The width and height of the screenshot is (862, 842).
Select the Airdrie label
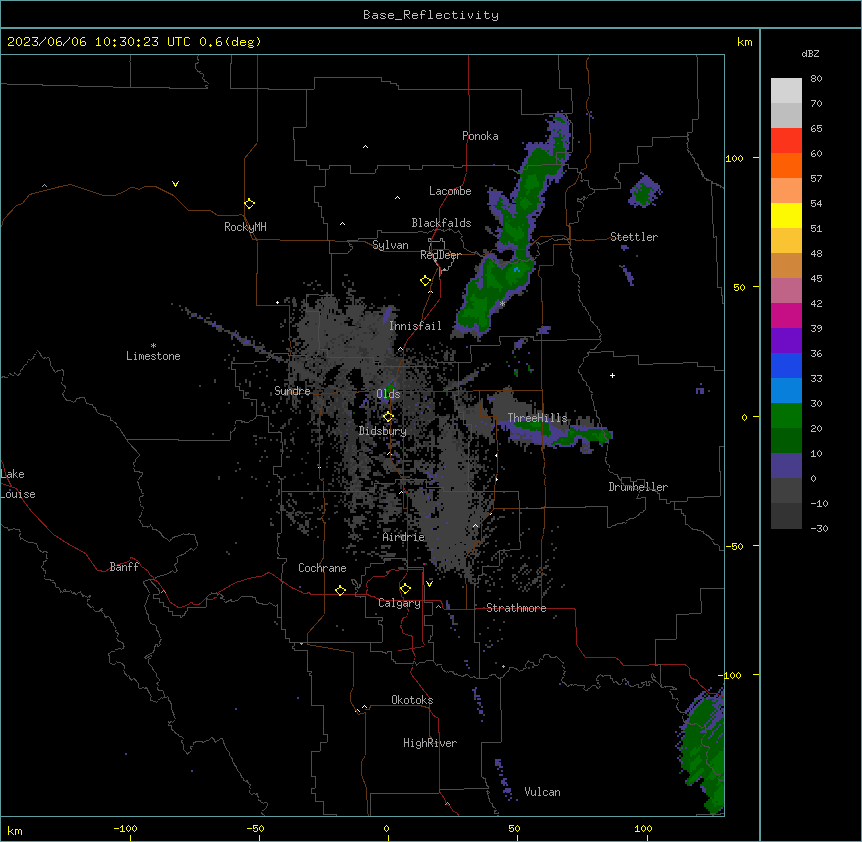click(x=404, y=537)
